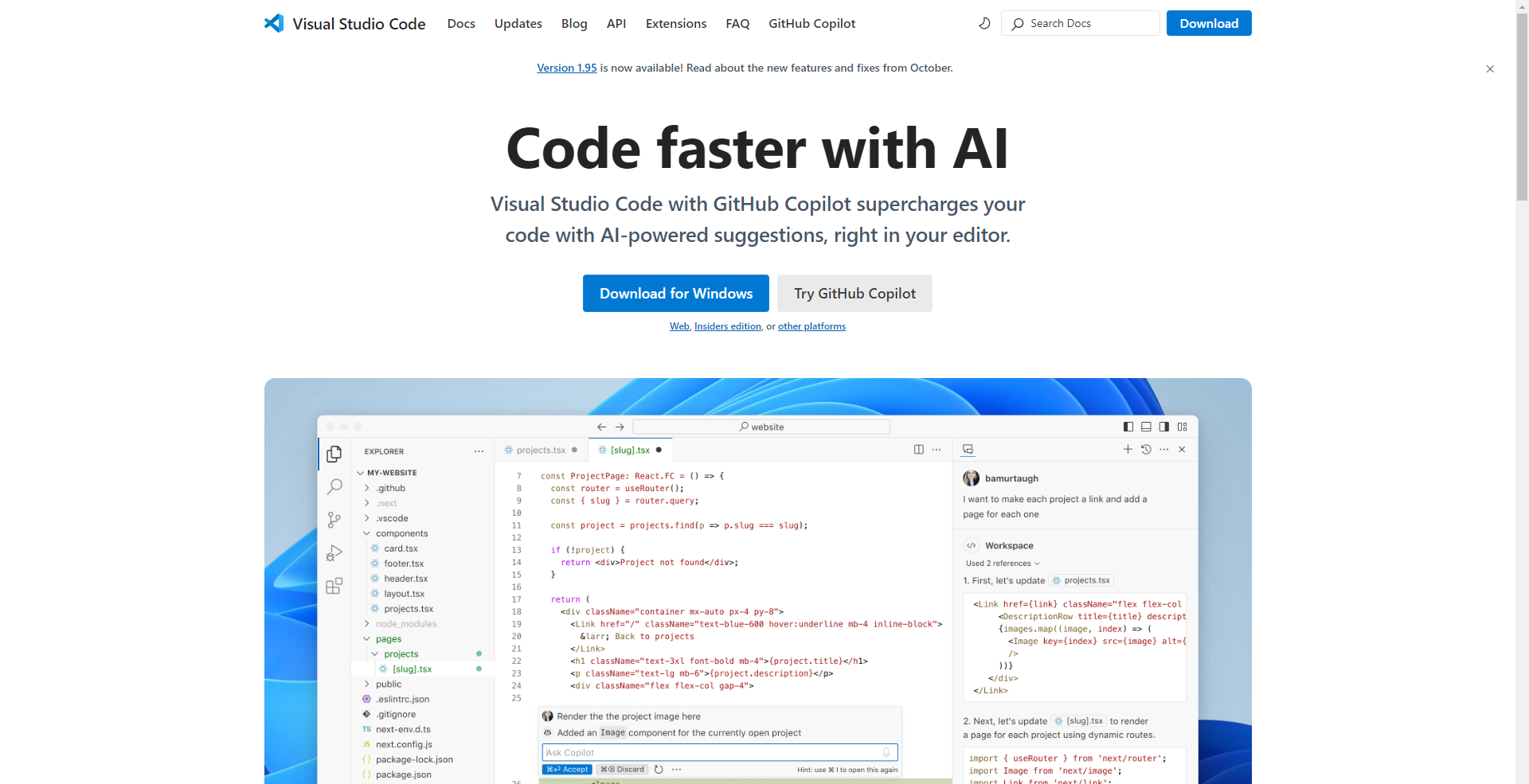The height and width of the screenshot is (784, 1529).
Task: Click the Search magnifier icon in activity bar
Action: tap(334, 486)
